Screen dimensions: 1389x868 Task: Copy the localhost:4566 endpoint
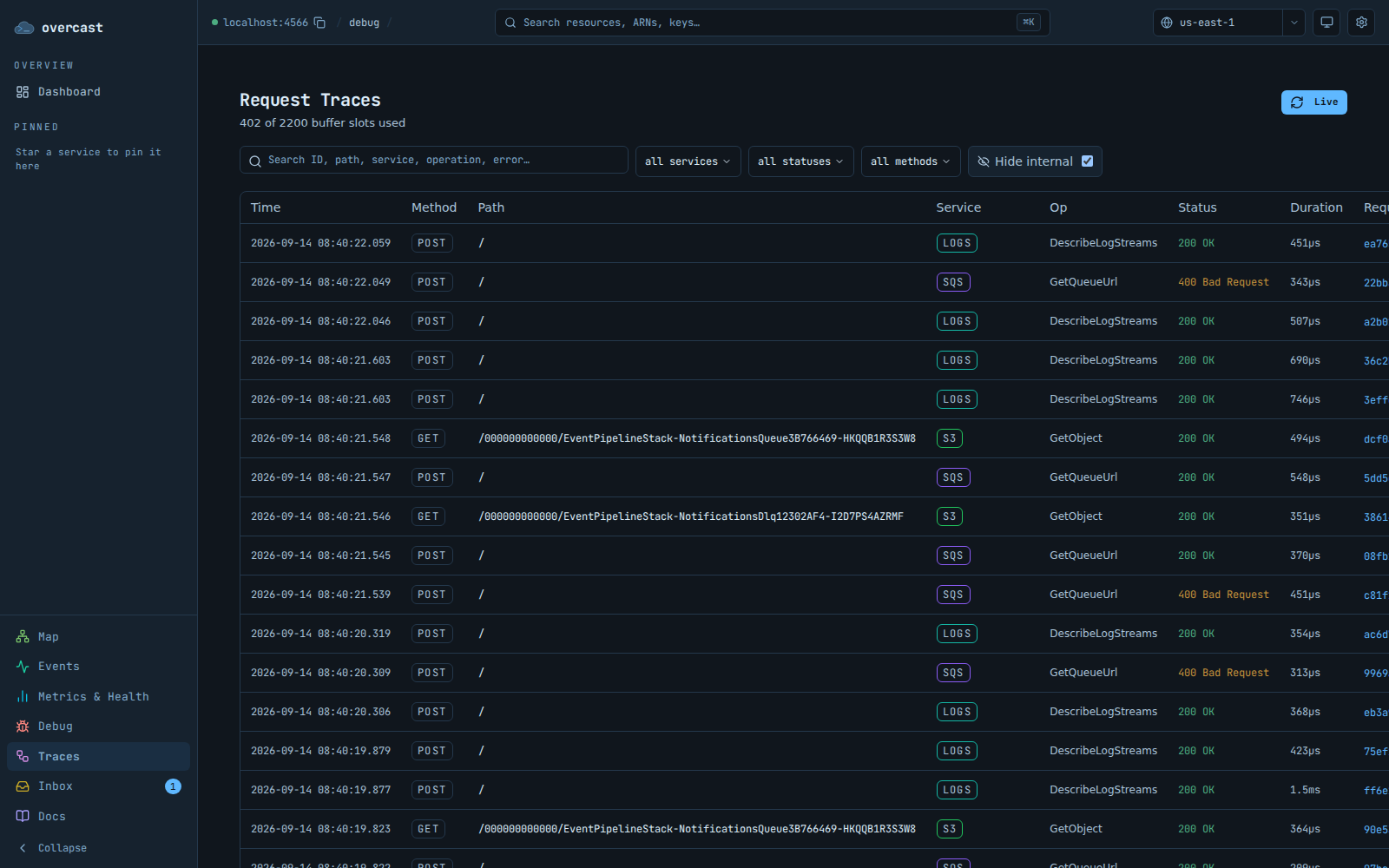[x=319, y=23]
